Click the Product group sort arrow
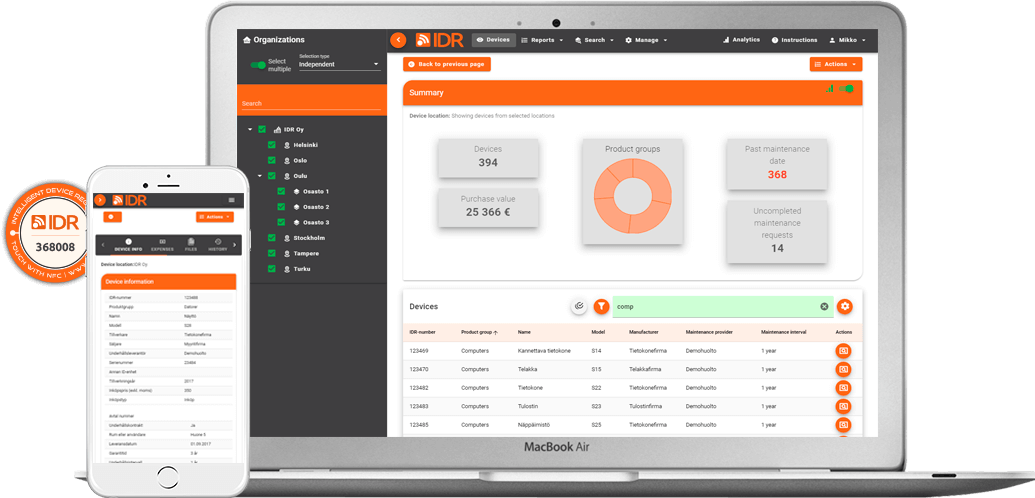The height and width of the screenshot is (498, 1035). click(496, 332)
